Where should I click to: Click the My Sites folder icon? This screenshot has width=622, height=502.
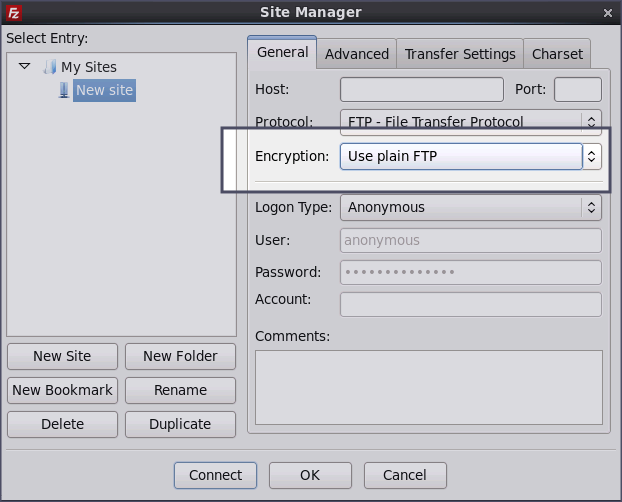point(51,67)
